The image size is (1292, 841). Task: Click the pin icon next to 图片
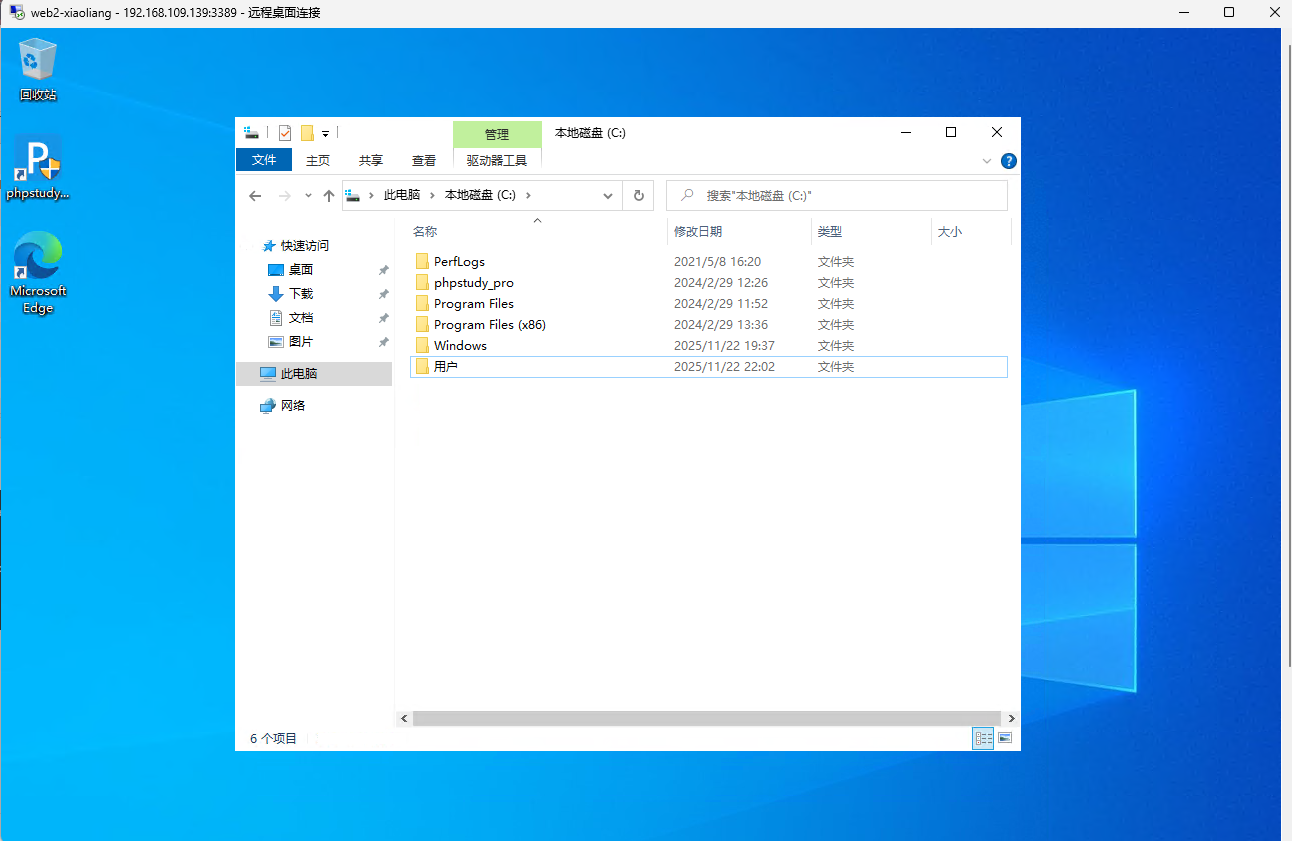(384, 342)
